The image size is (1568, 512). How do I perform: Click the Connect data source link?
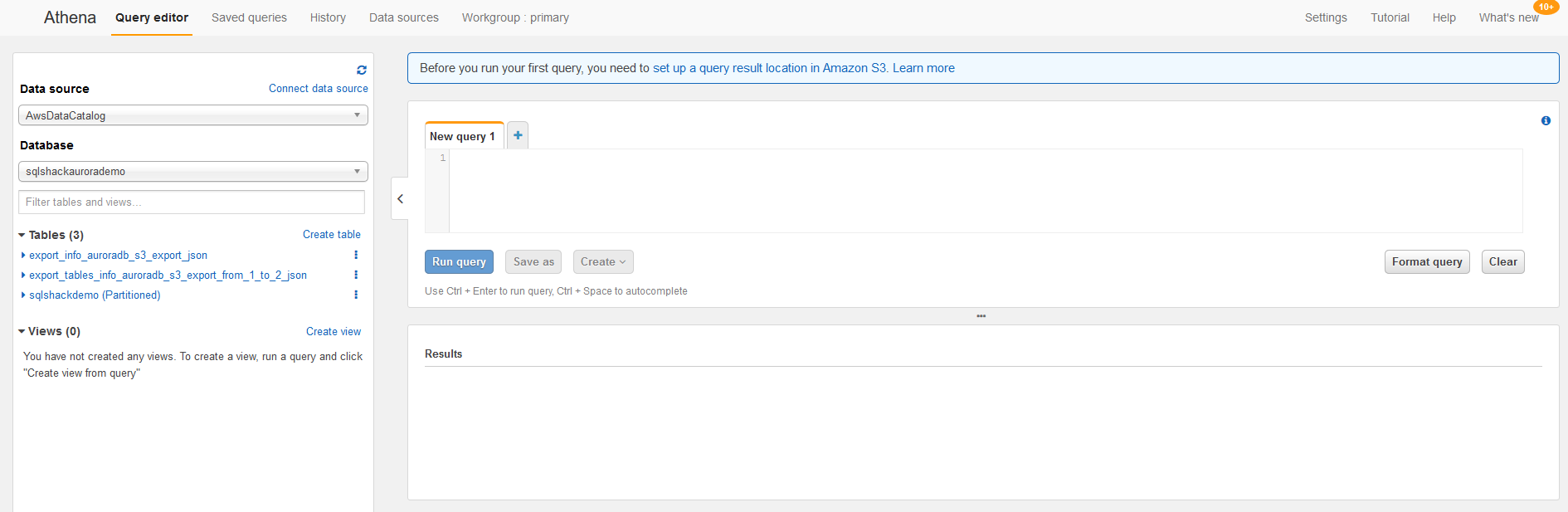[x=318, y=89]
